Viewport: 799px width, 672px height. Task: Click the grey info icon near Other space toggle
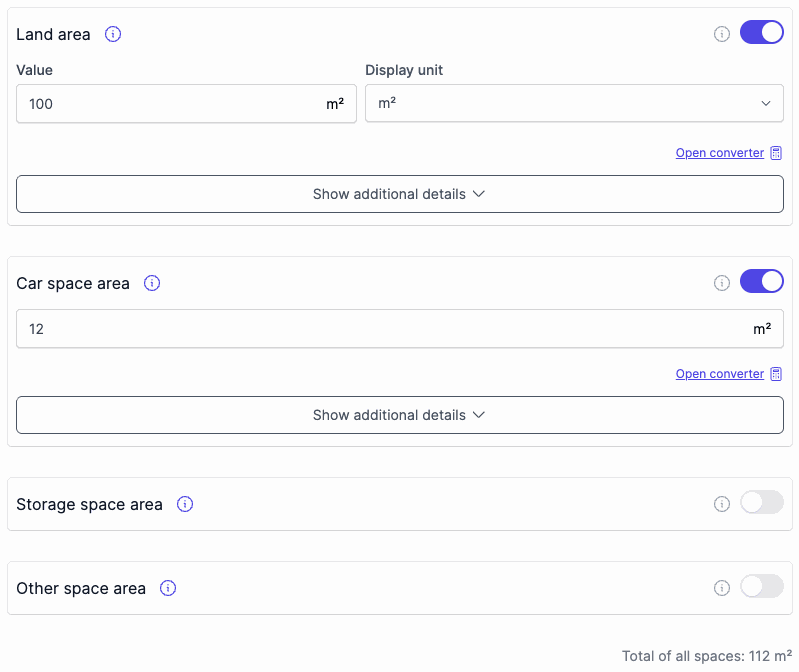click(x=722, y=588)
